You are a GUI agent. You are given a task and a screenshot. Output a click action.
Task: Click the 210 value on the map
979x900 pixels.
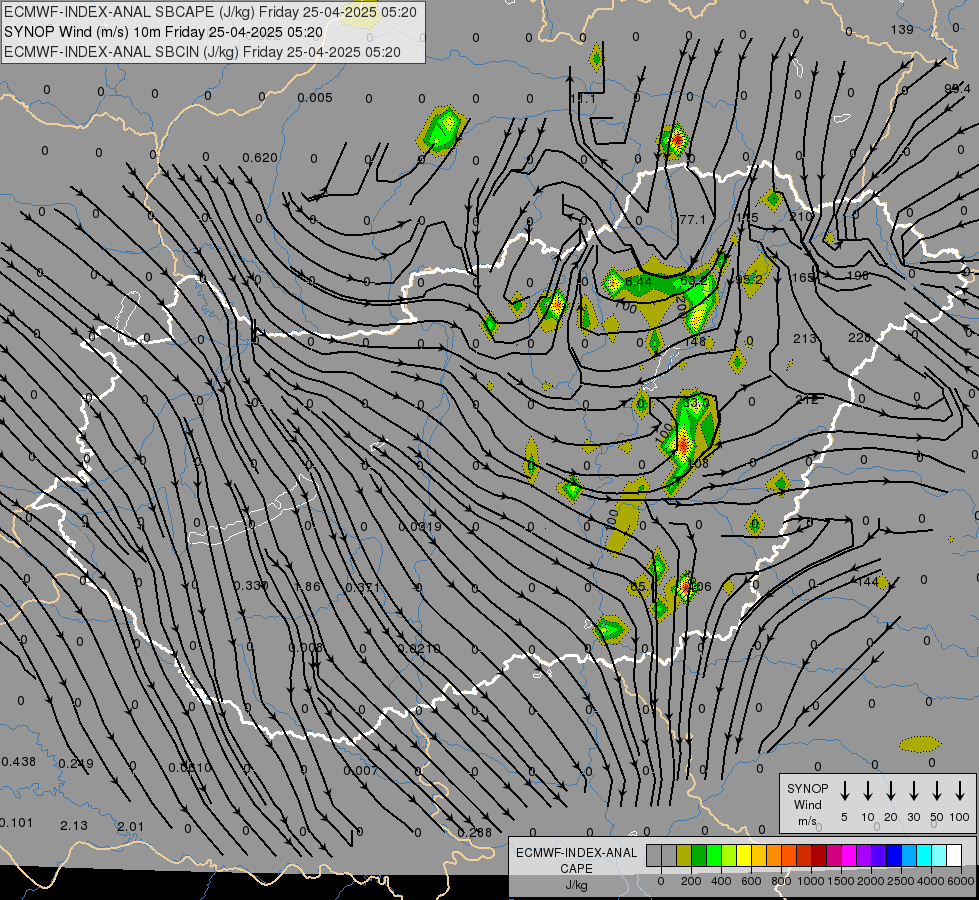tap(801, 217)
